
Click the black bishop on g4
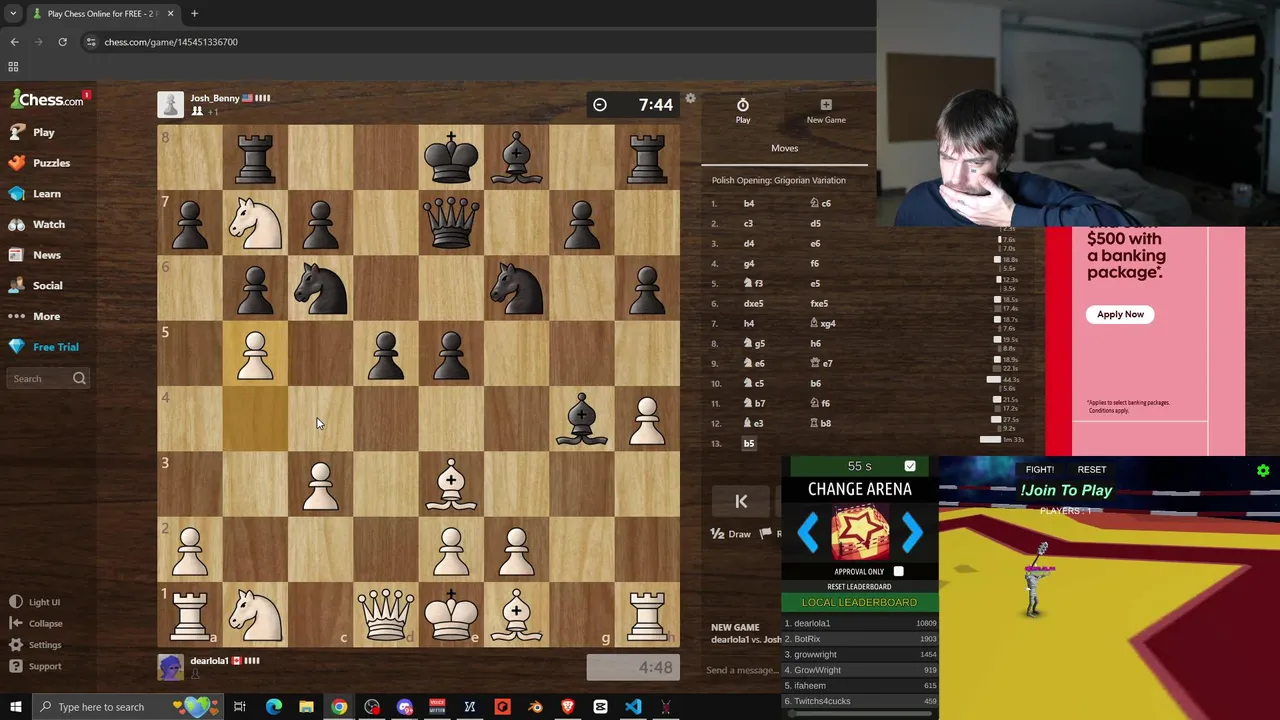[581, 419]
